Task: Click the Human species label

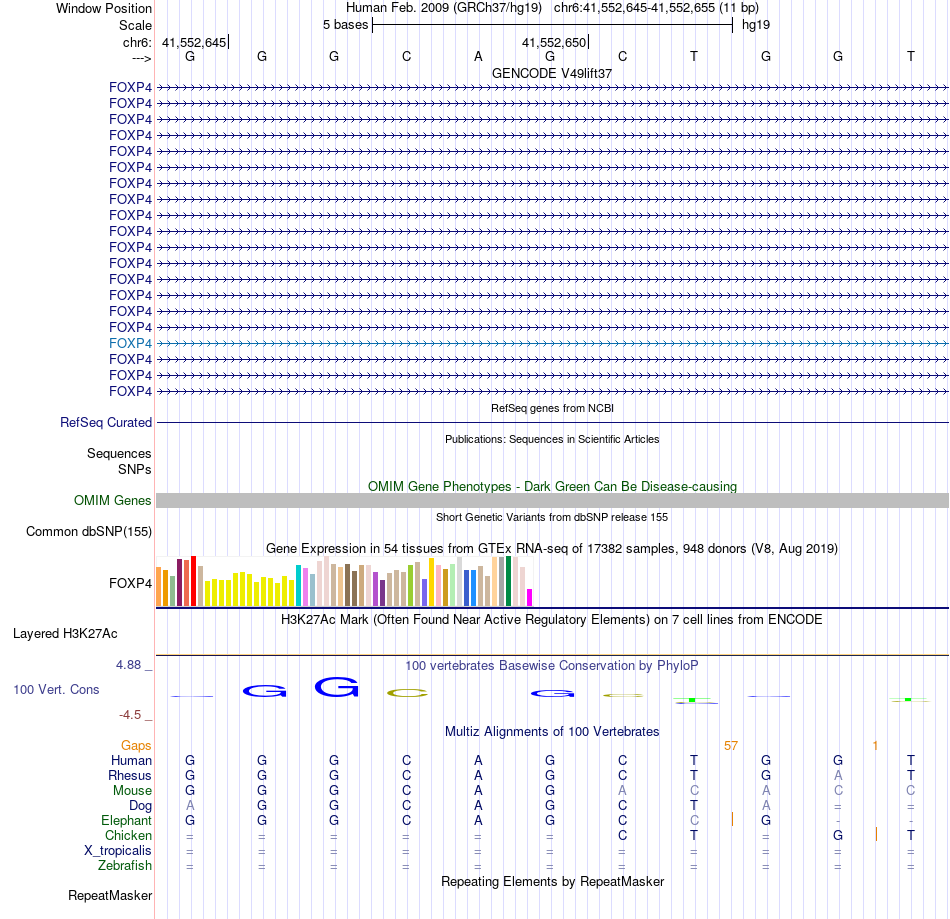Action: pyautogui.click(x=131, y=760)
